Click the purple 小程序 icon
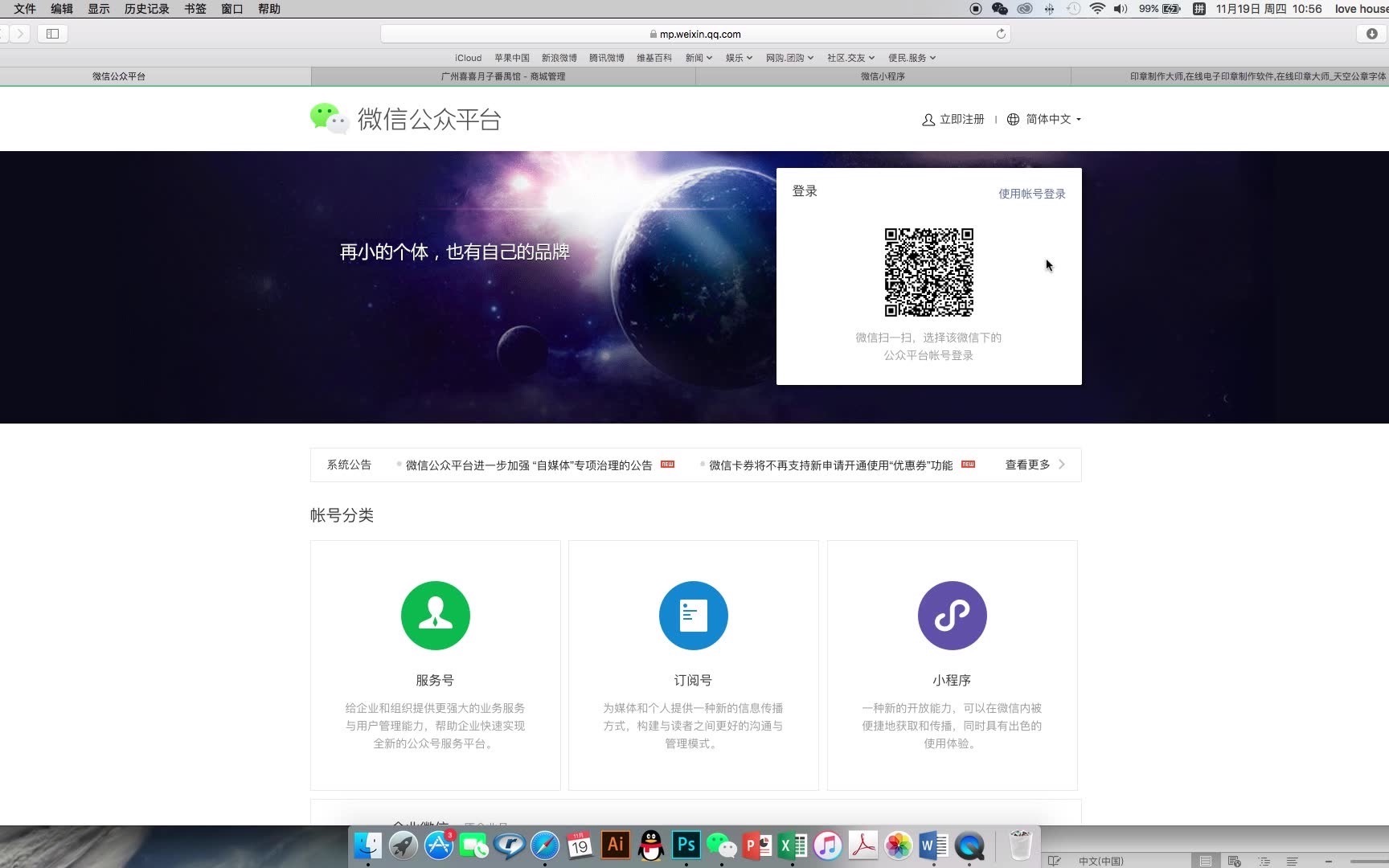Screen dimensions: 1389x868 pyautogui.click(x=952, y=616)
